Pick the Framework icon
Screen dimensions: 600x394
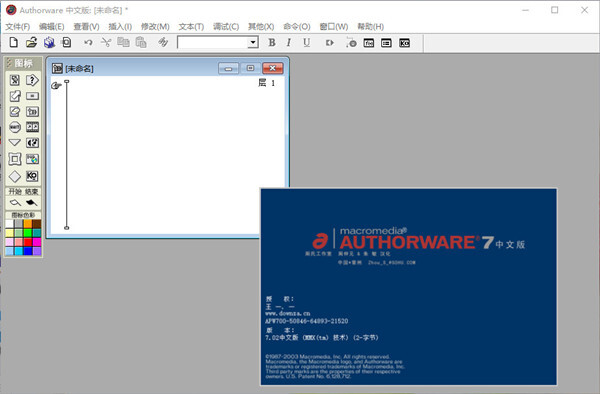(x=15, y=159)
